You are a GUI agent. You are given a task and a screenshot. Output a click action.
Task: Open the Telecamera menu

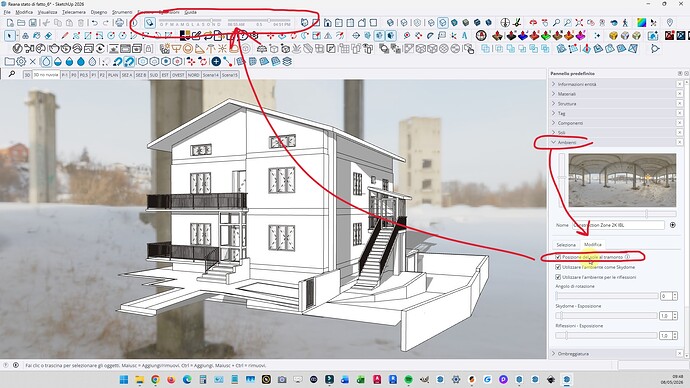pyautogui.click(x=73, y=12)
